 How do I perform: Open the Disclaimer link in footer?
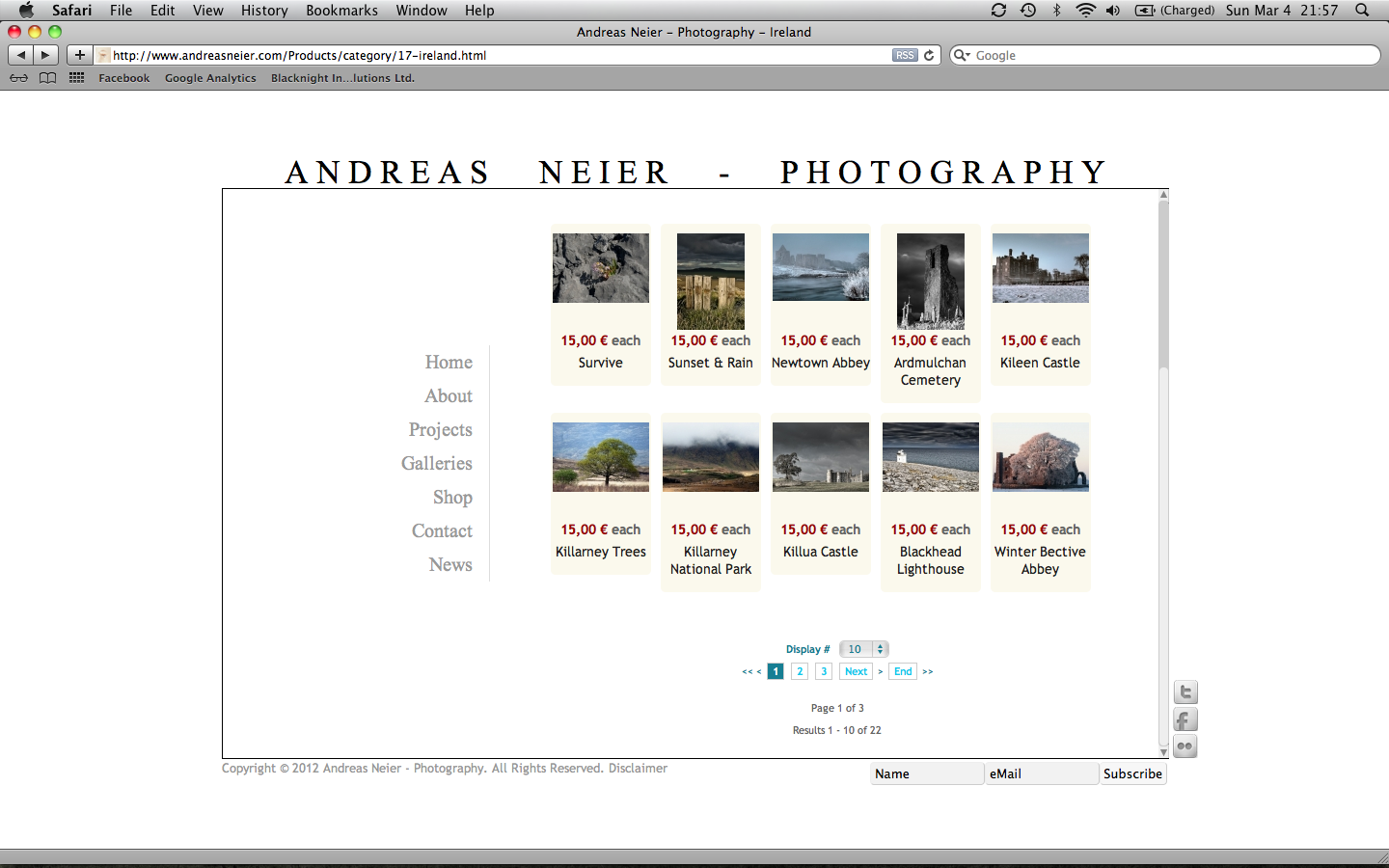pyautogui.click(x=638, y=769)
